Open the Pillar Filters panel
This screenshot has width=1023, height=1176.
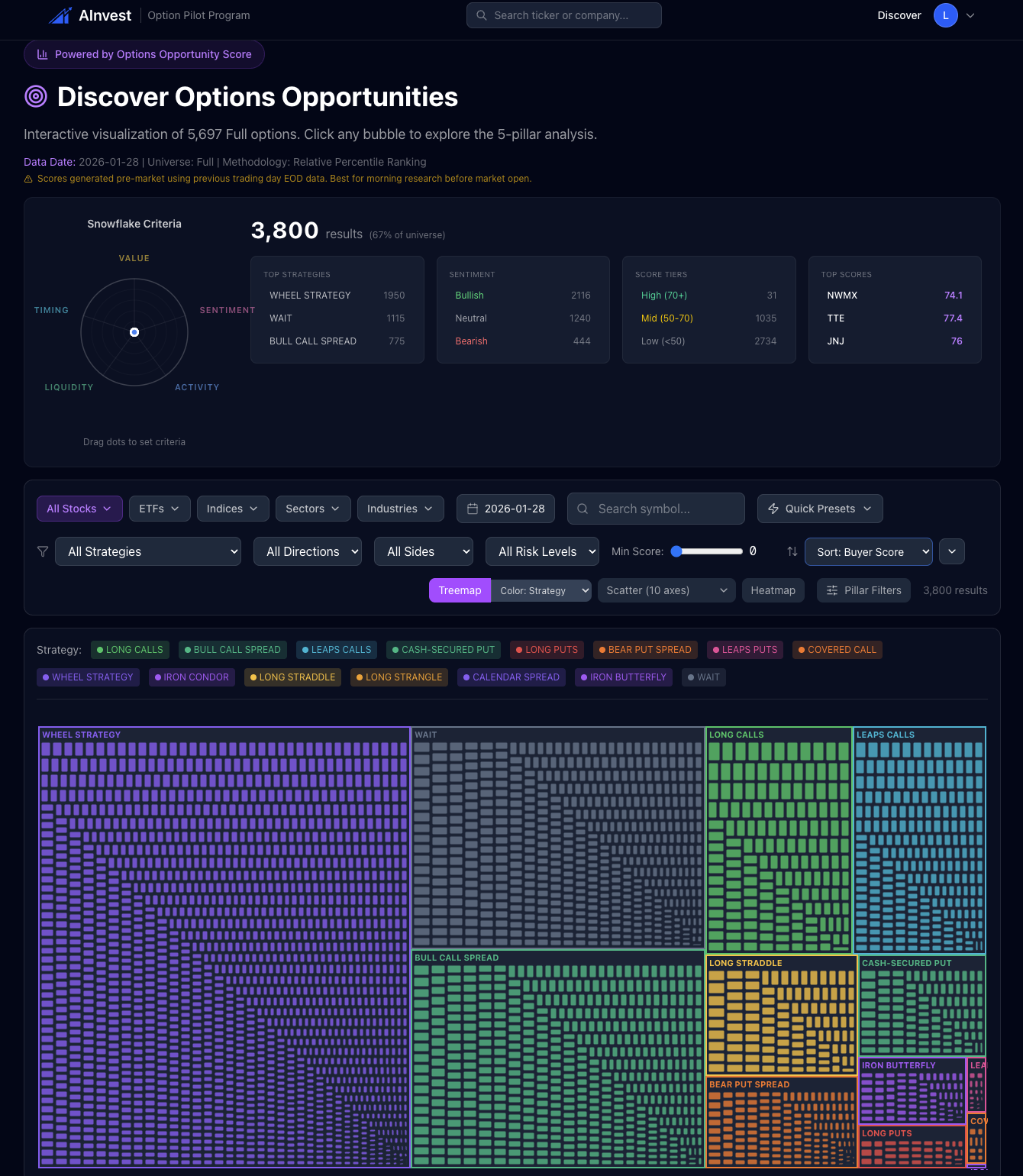coord(863,590)
